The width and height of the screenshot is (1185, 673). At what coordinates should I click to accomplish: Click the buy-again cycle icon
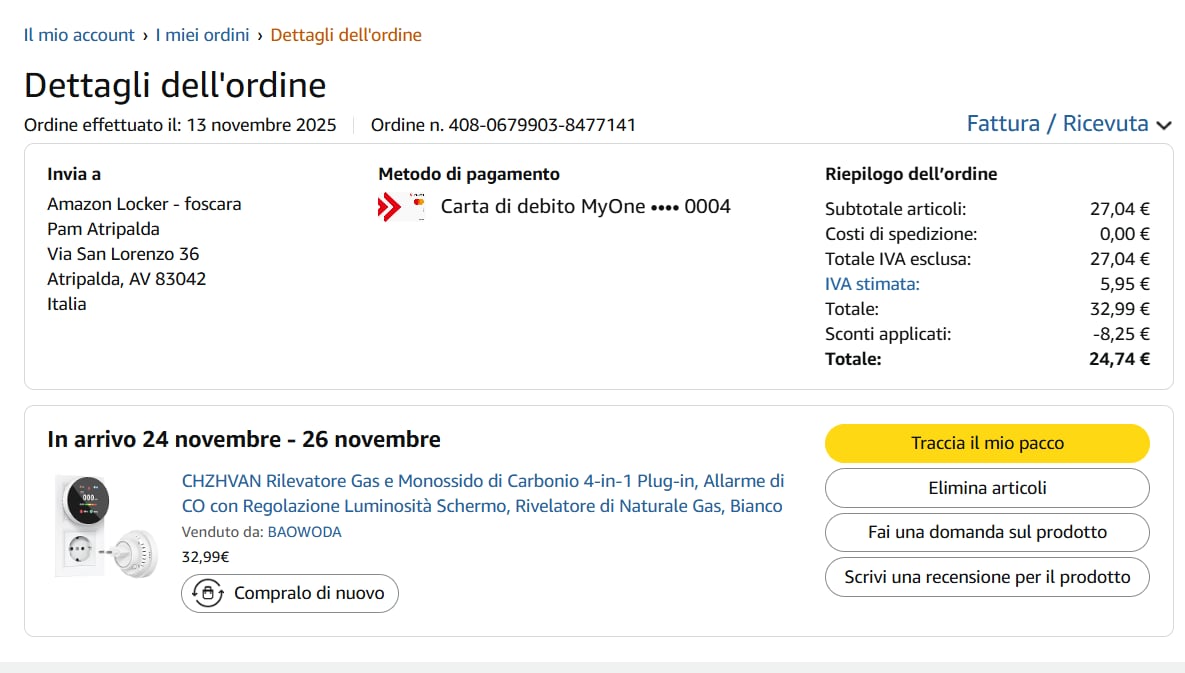[x=207, y=593]
